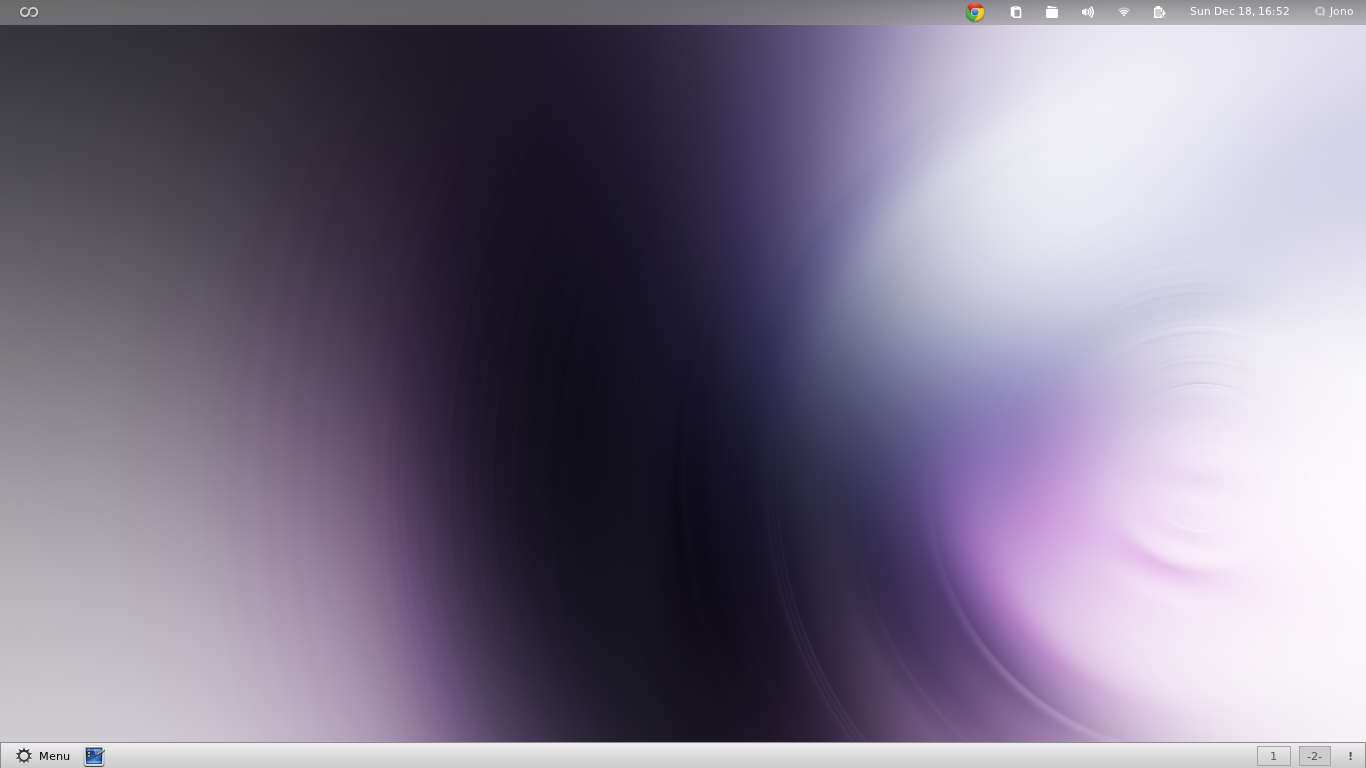Launch Google Chrome from top panel
This screenshot has width=1366, height=768.
pyautogui.click(x=975, y=12)
